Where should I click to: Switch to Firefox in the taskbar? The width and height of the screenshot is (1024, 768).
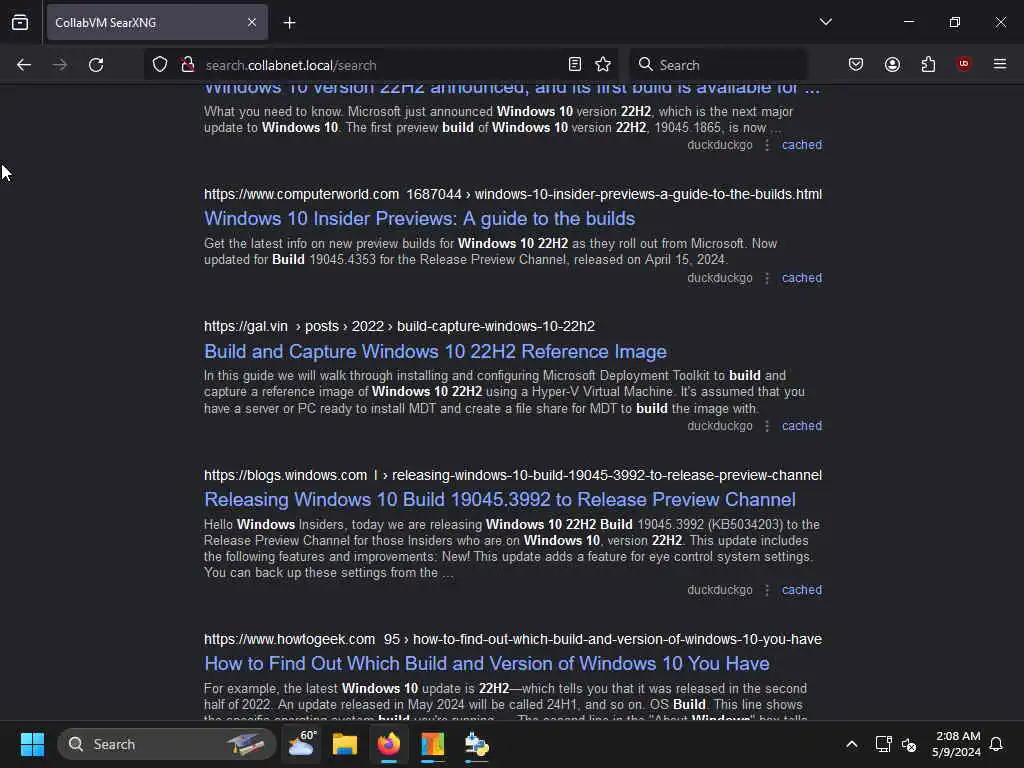[389, 744]
